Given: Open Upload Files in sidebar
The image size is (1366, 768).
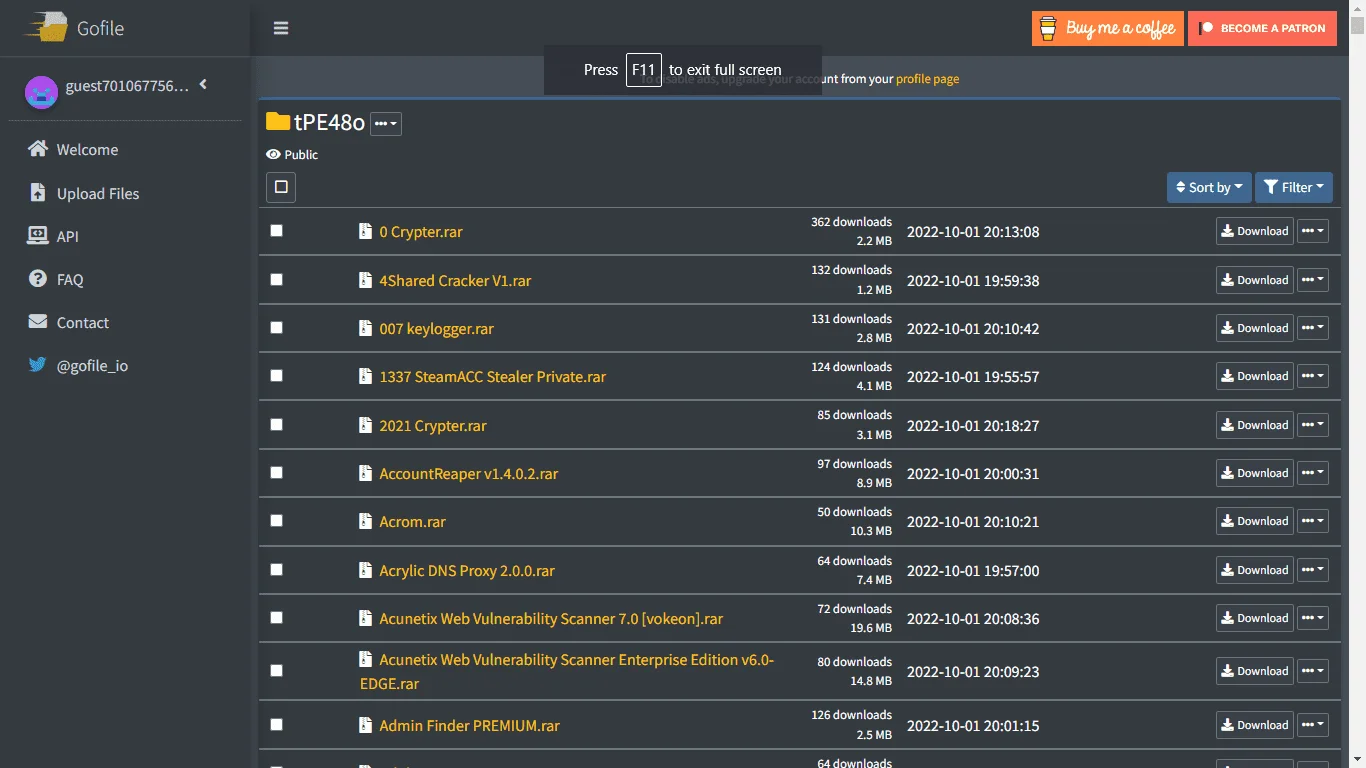Looking at the screenshot, I should pos(125,193).
